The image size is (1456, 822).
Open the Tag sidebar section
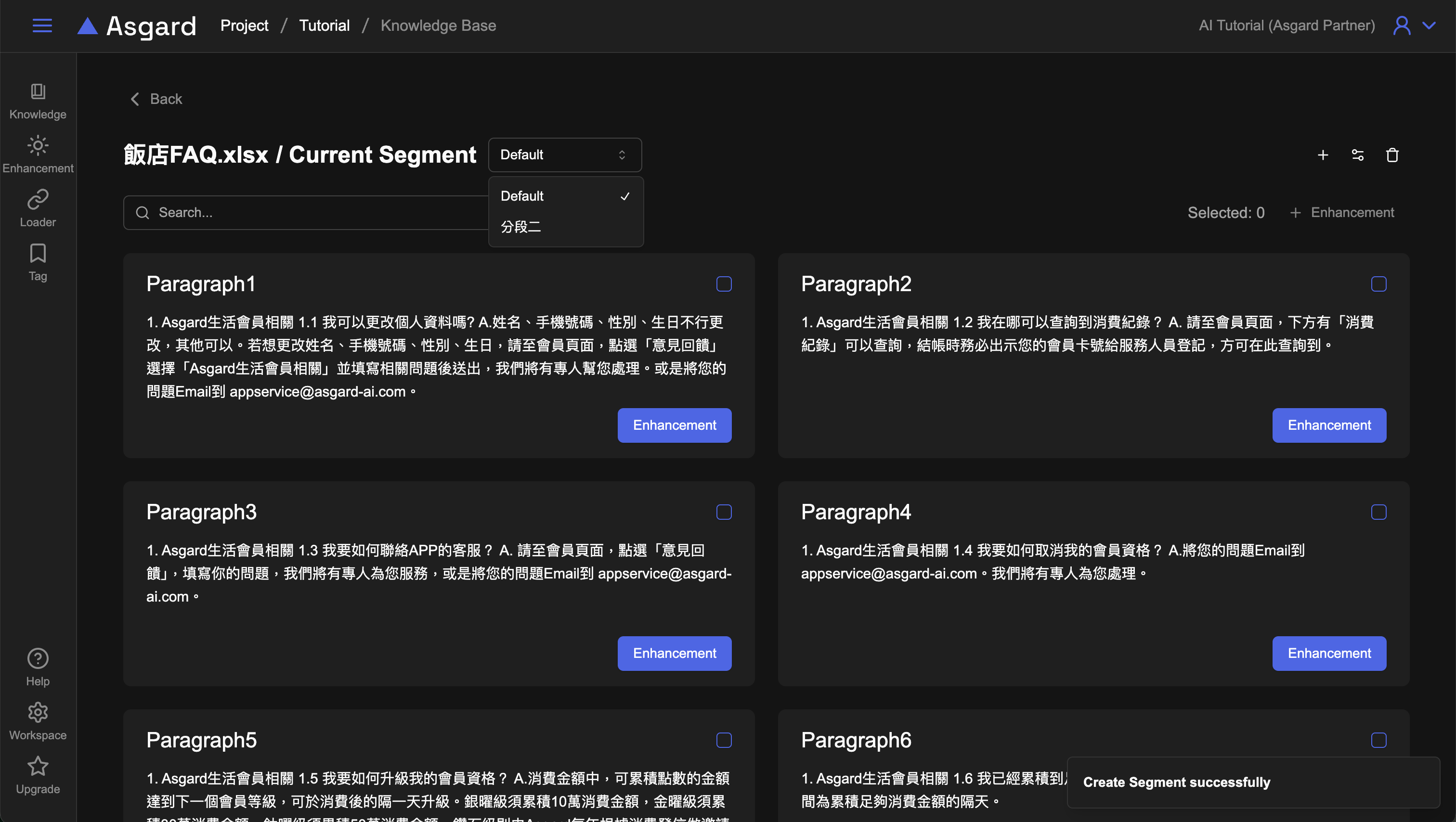38,263
